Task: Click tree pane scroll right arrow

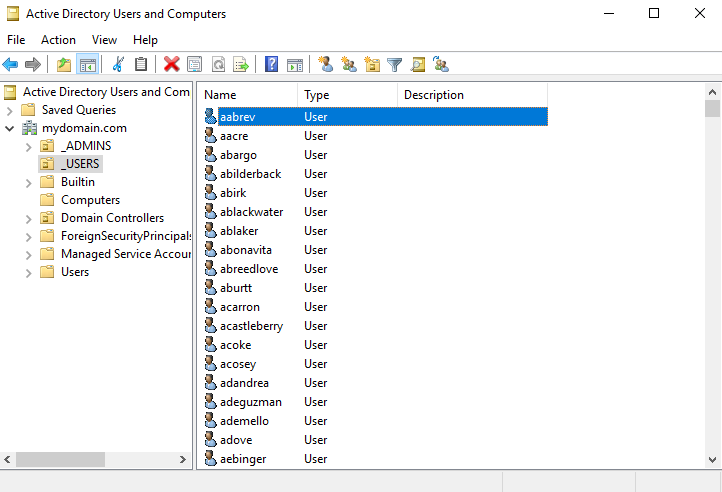Action: click(x=183, y=459)
